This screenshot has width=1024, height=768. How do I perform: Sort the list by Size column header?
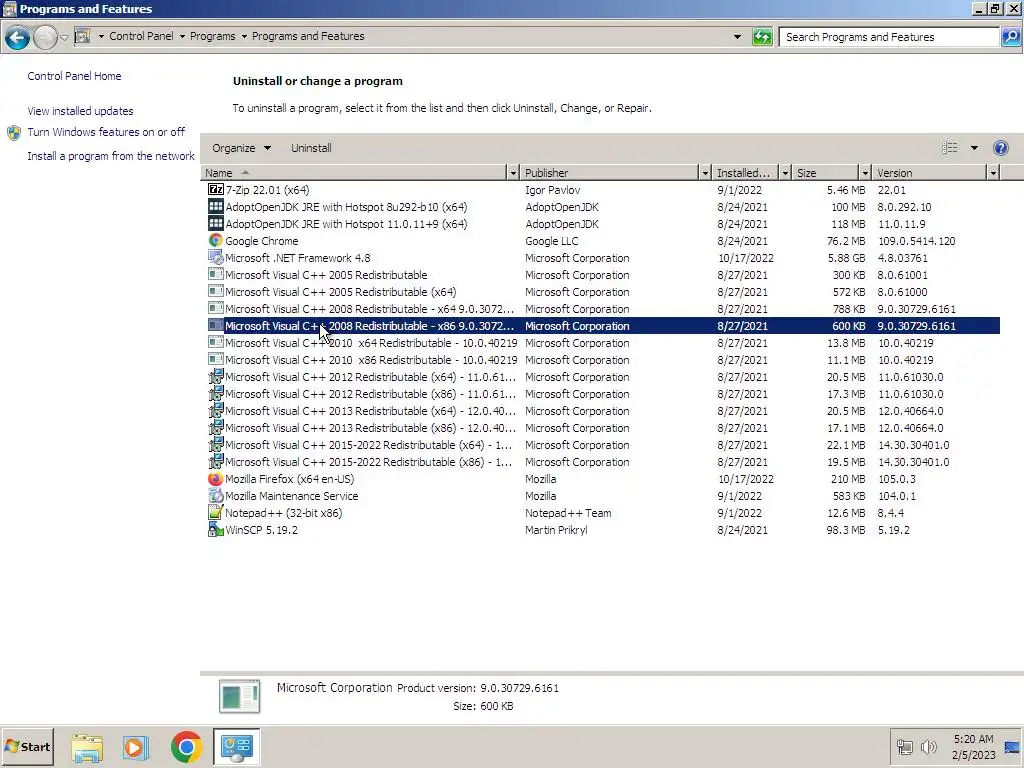click(825, 173)
